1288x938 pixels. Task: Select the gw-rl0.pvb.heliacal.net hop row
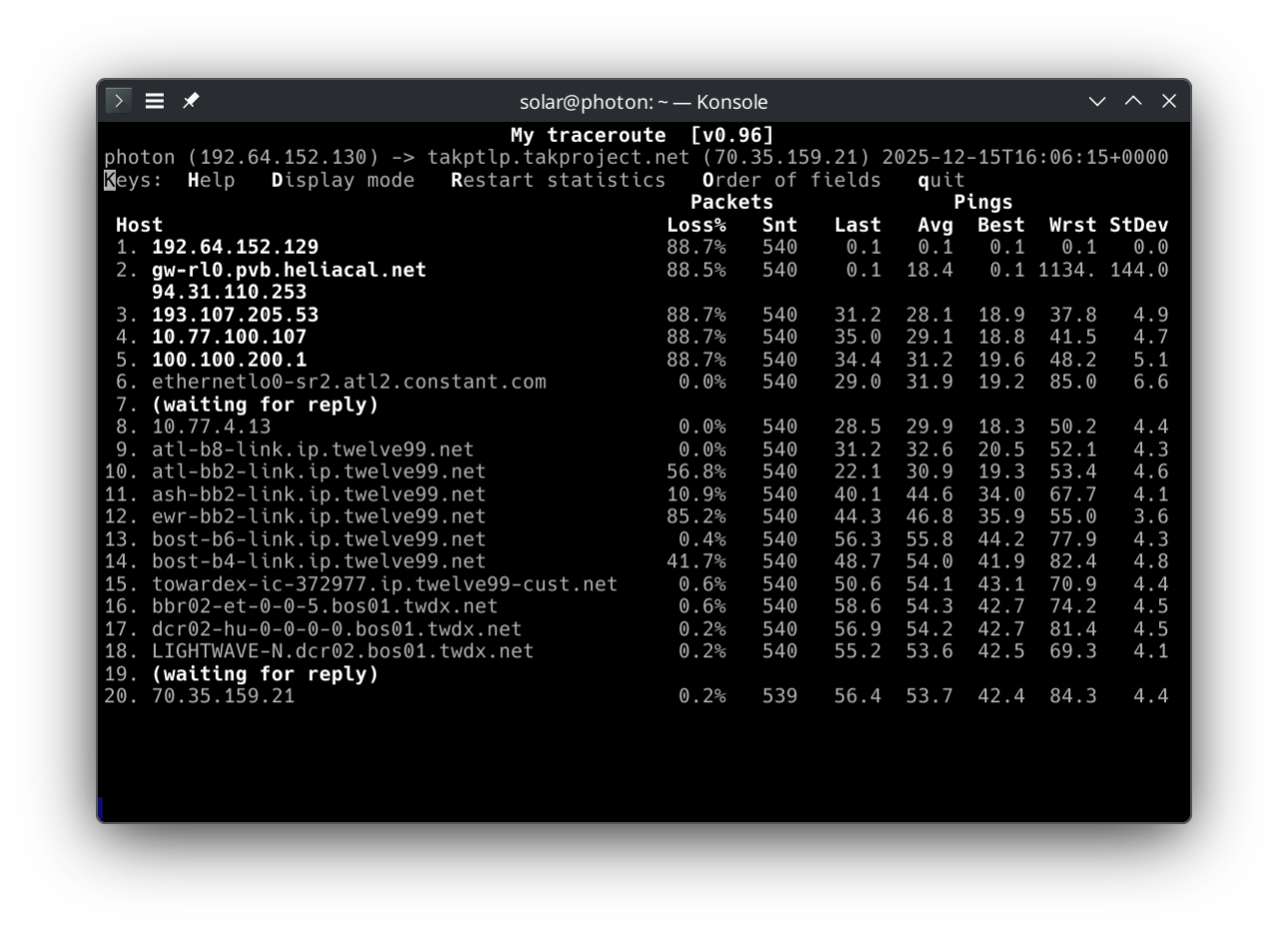click(x=289, y=270)
